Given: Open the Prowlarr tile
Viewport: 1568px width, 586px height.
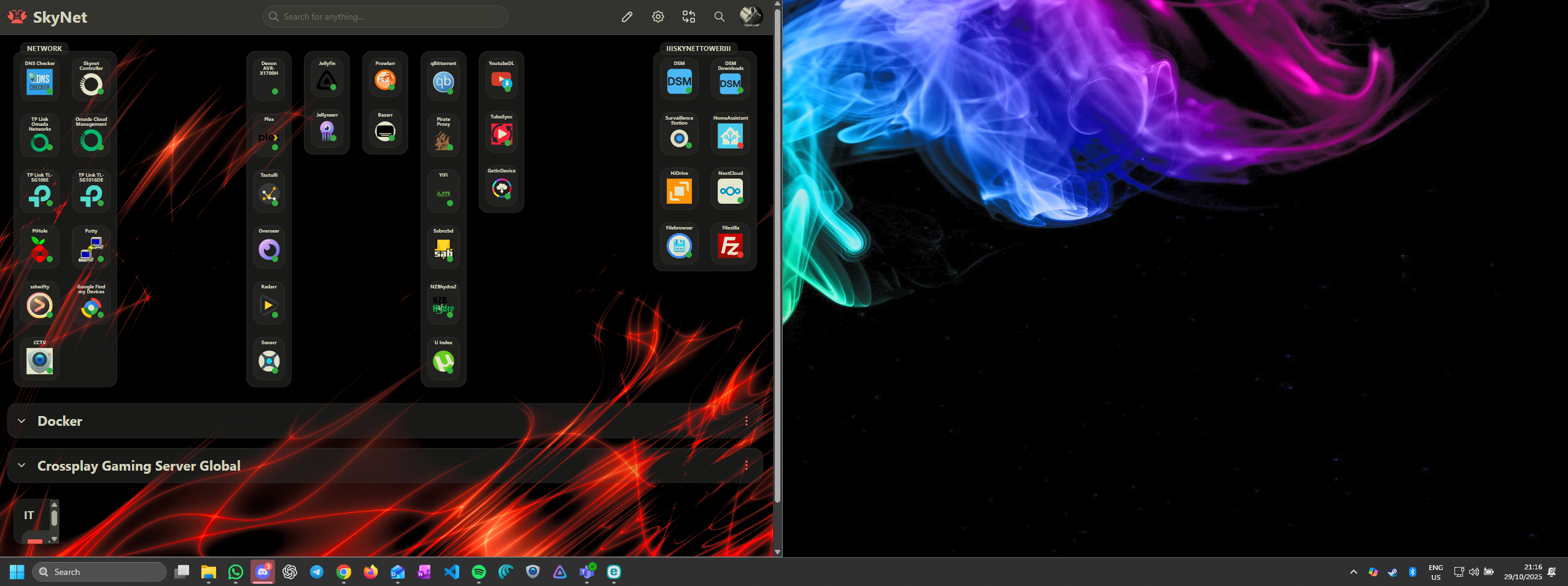Looking at the screenshot, I should (385, 77).
